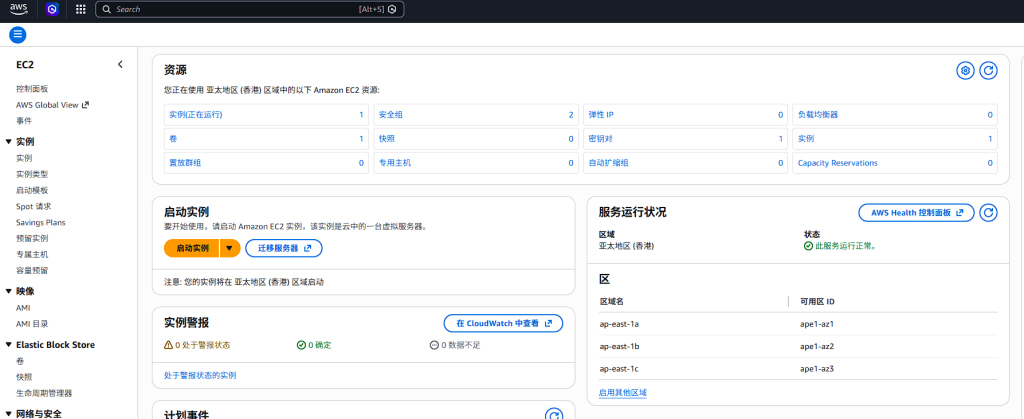Screen dimensions: 1024x419
Task: Open the services grid menu
Action: 81,9
